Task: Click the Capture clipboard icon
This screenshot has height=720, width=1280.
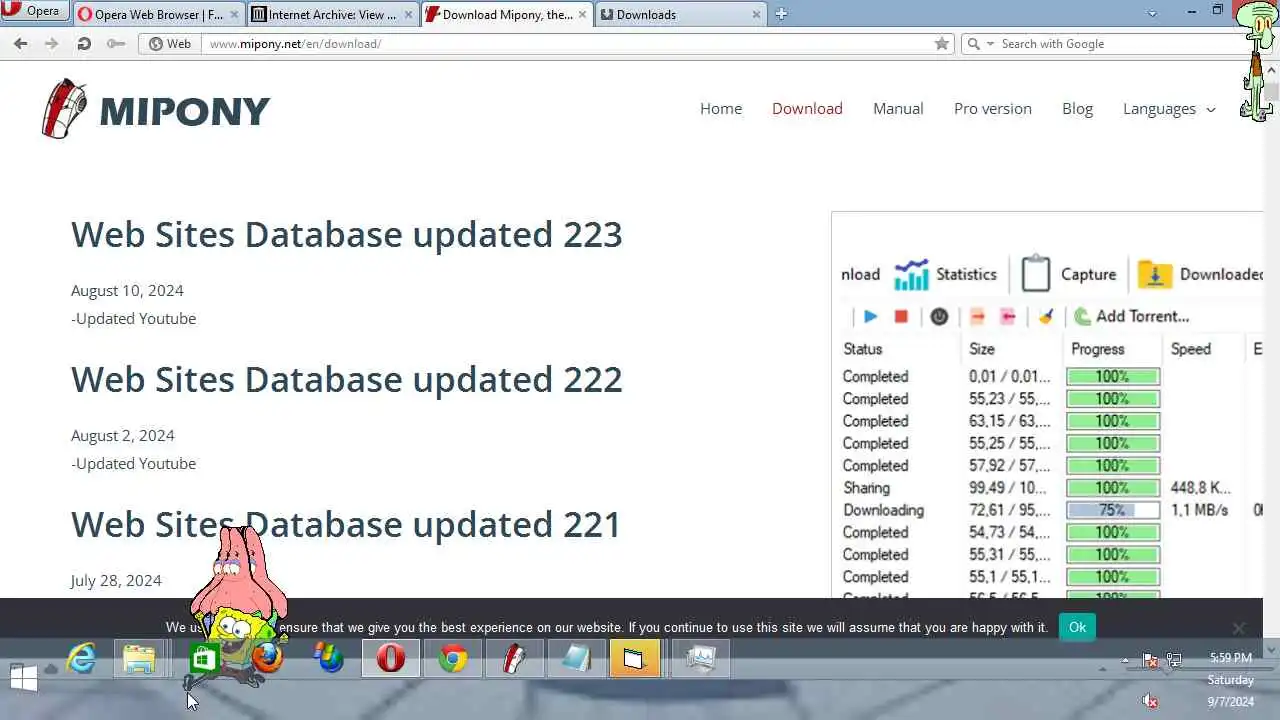Action: click(x=1036, y=273)
